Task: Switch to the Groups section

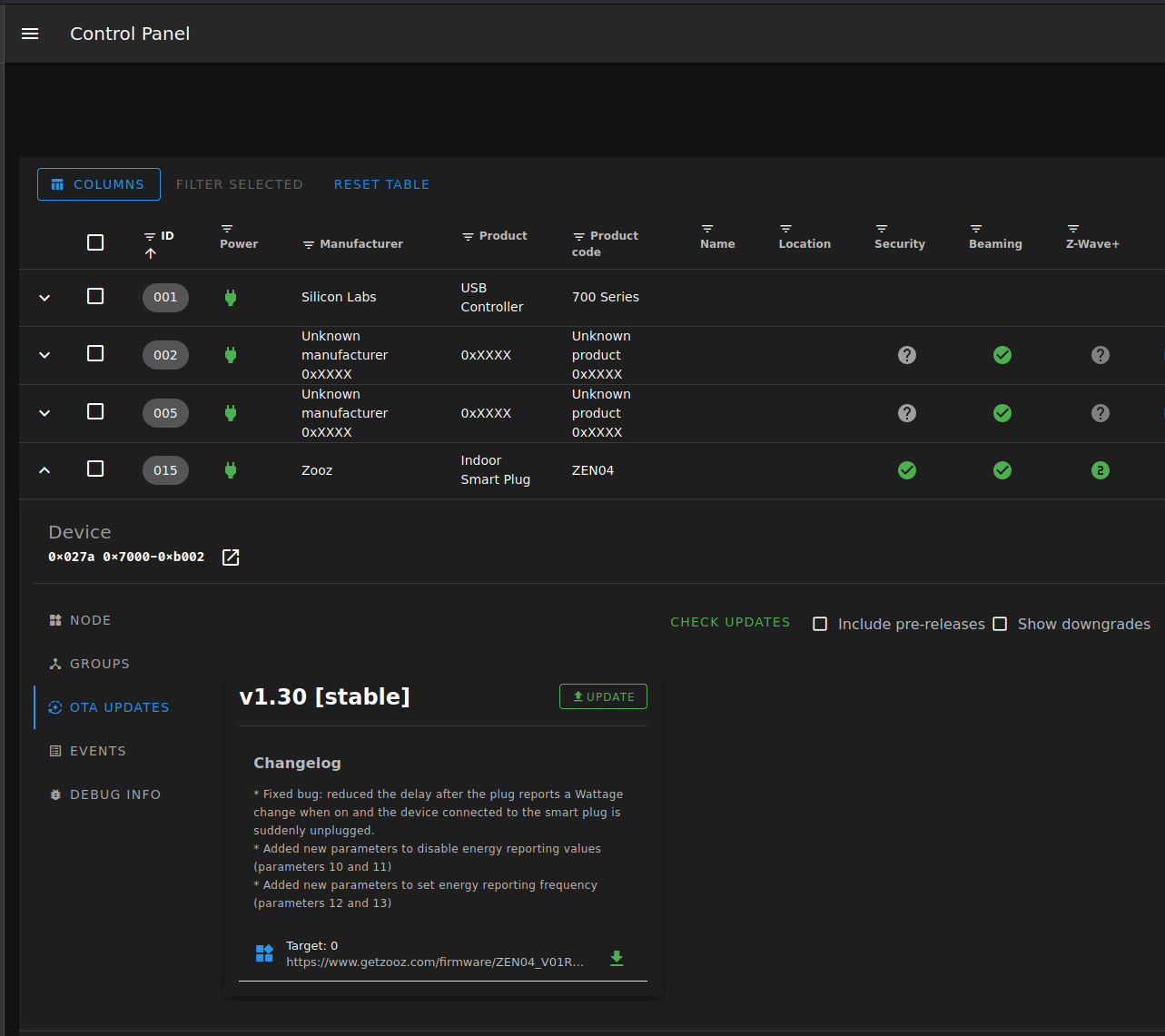Action: coord(89,664)
